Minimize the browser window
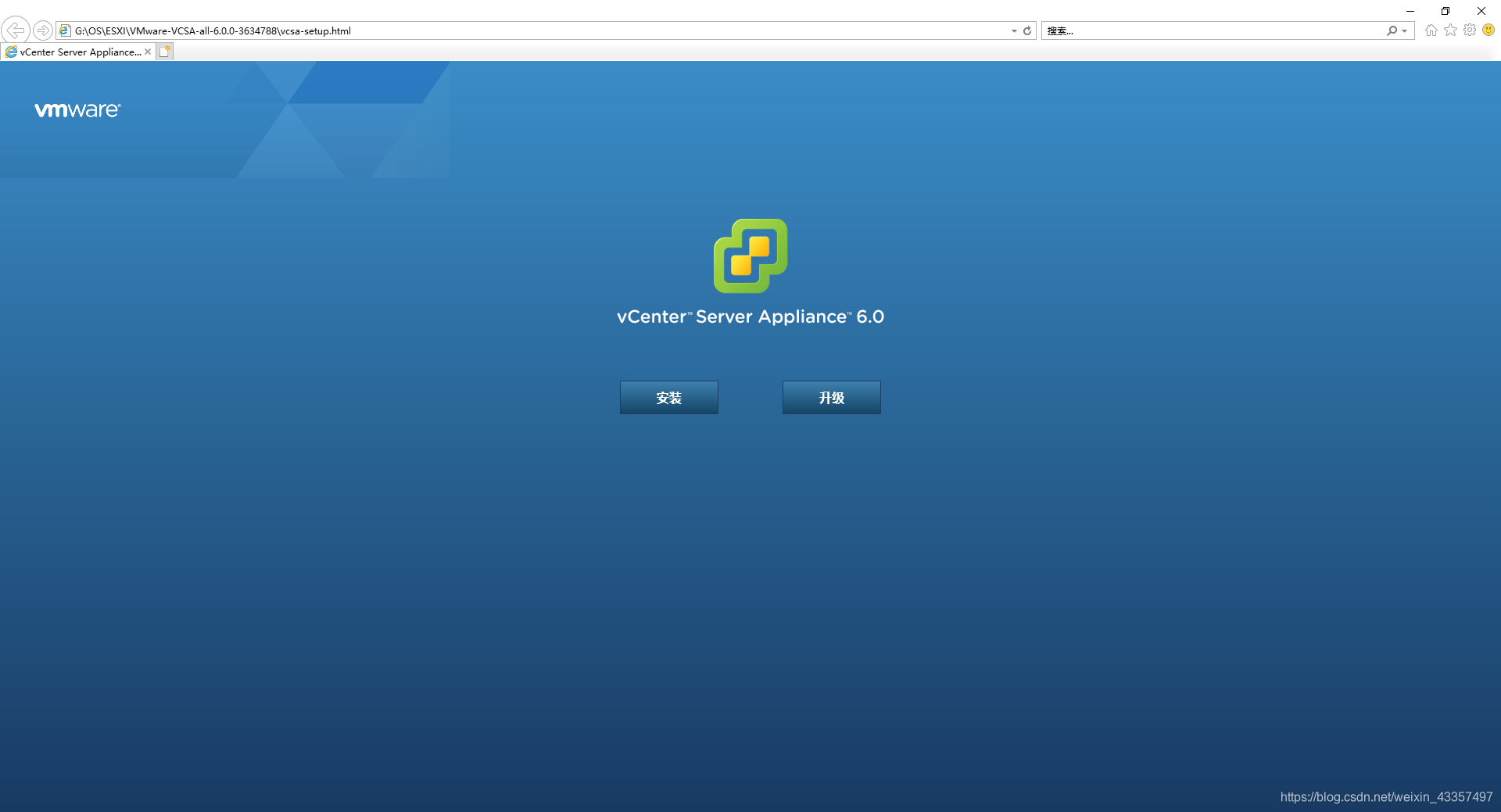This screenshot has width=1501, height=812. coord(1410,11)
